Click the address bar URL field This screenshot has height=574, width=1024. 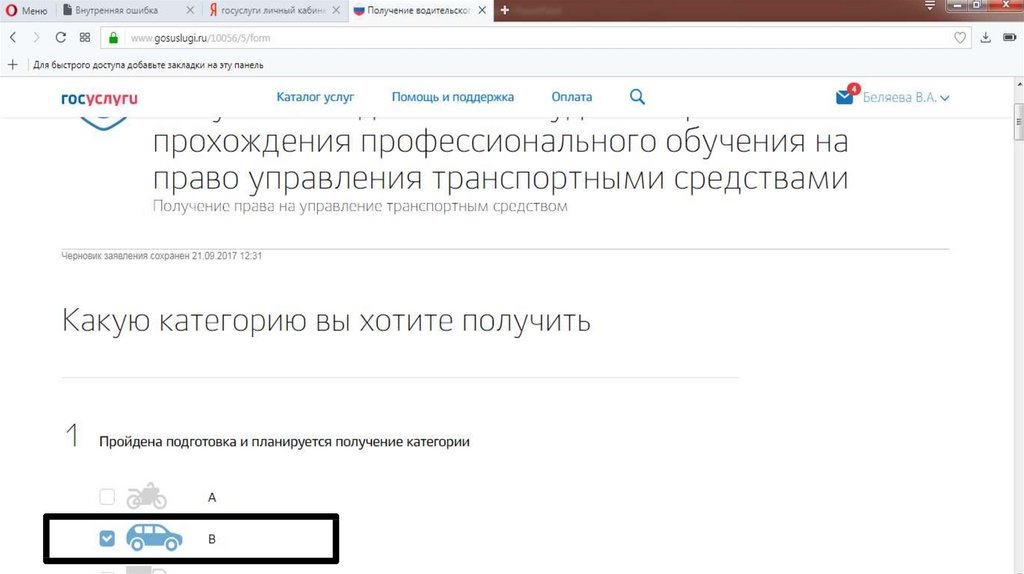500,38
